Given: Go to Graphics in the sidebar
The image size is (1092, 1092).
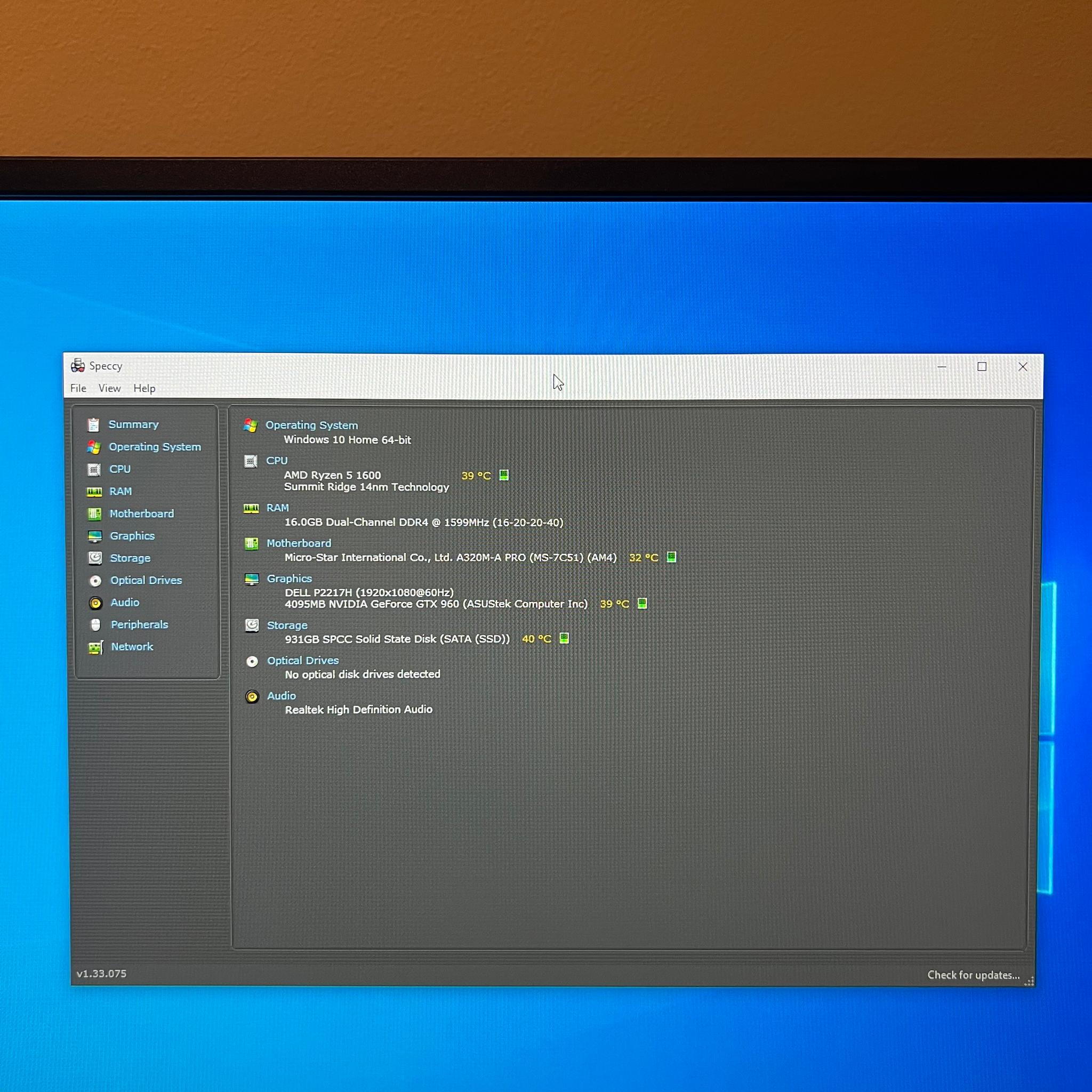Looking at the screenshot, I should [132, 536].
